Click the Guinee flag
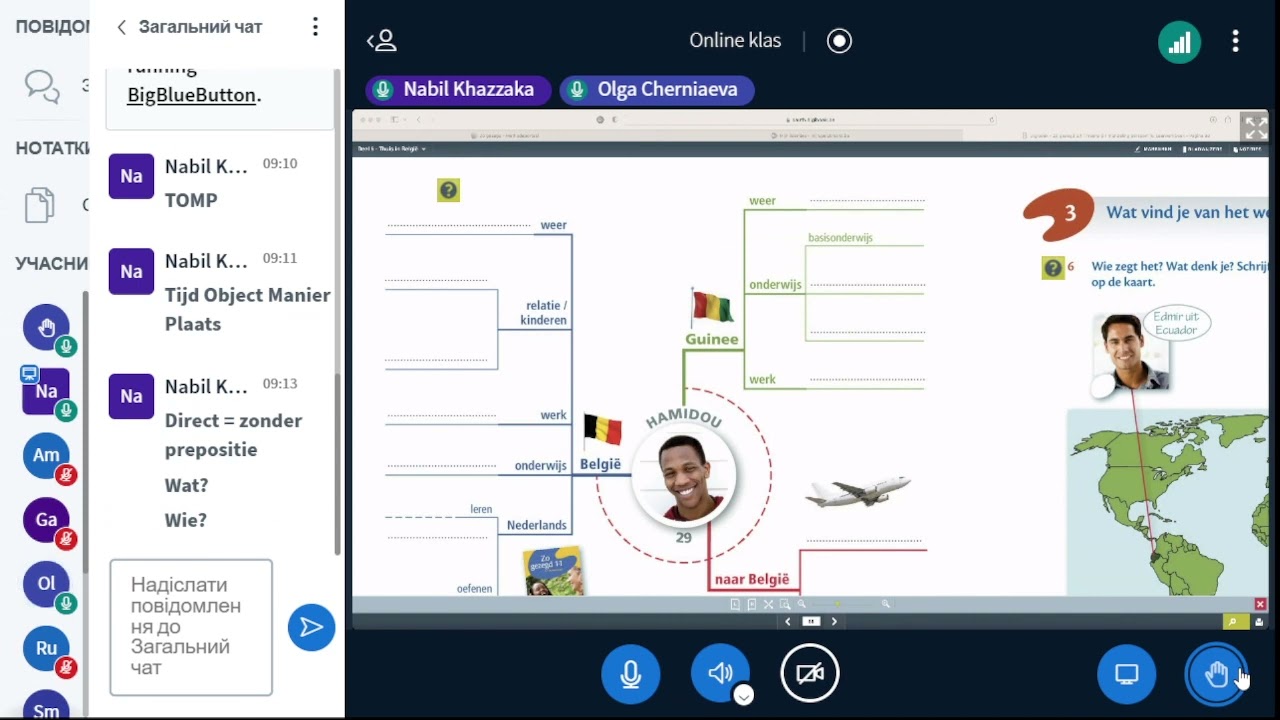Screen dimensions: 1280x720 [x=712, y=306]
